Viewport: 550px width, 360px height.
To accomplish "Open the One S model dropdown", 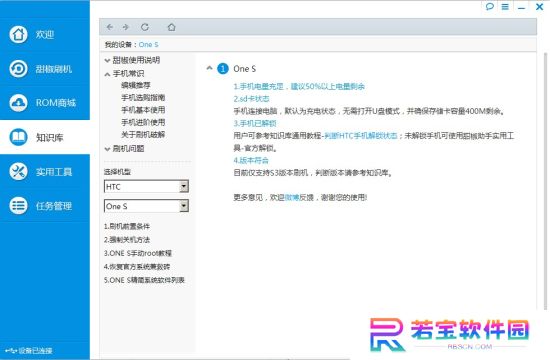I will pos(146,206).
